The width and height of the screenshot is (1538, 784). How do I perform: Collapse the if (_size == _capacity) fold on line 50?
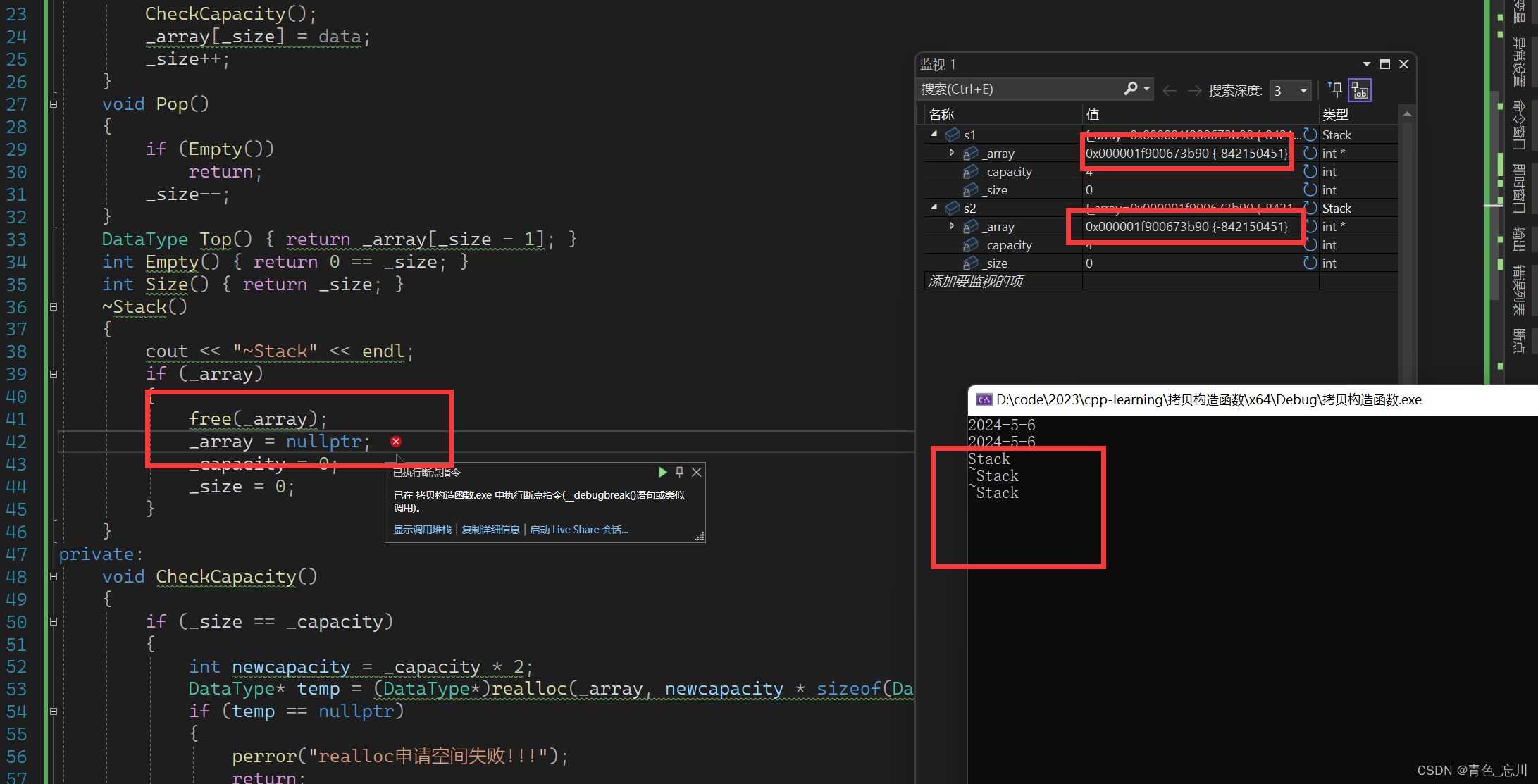click(54, 622)
